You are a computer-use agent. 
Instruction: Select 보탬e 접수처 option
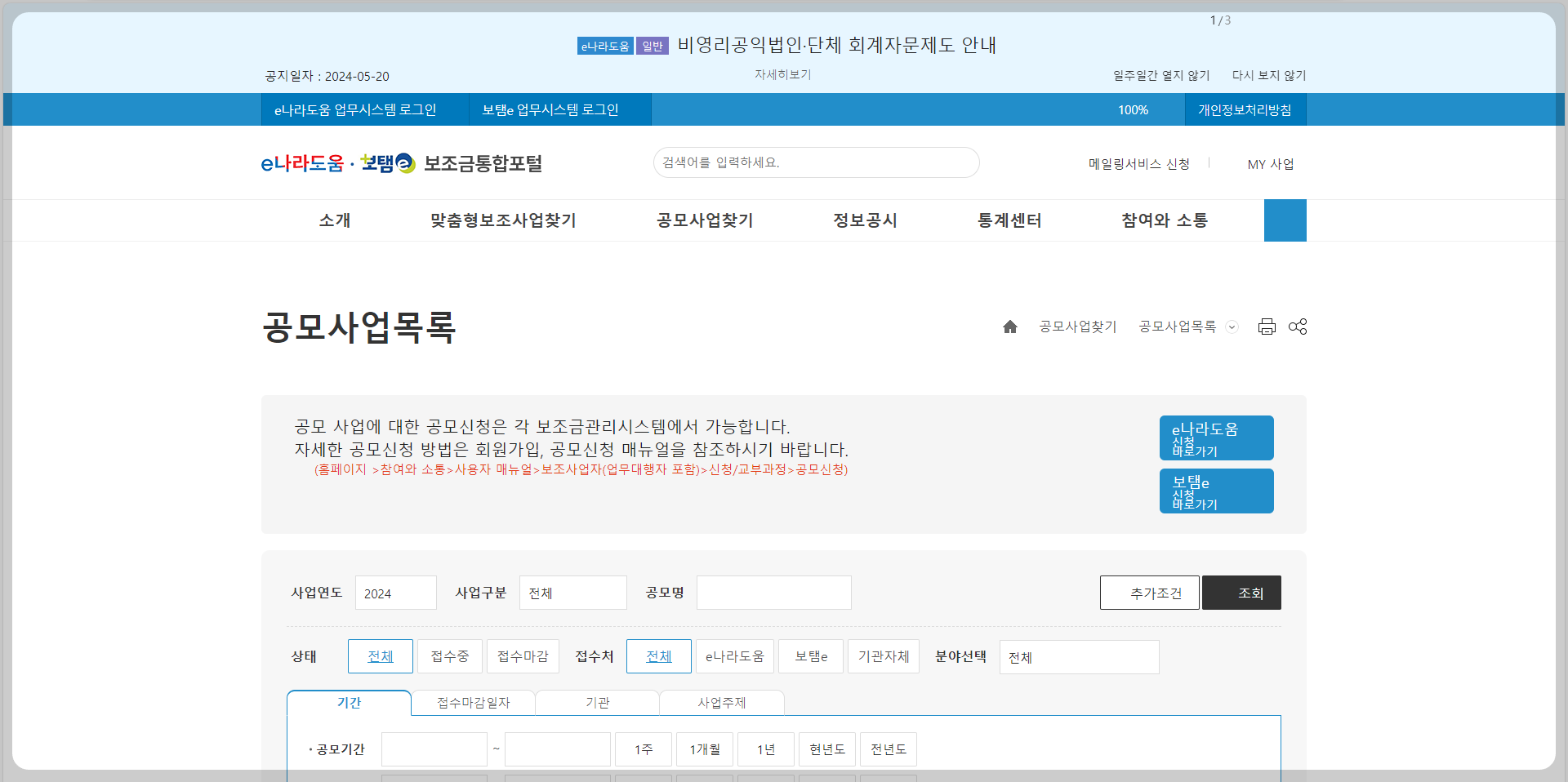click(811, 656)
